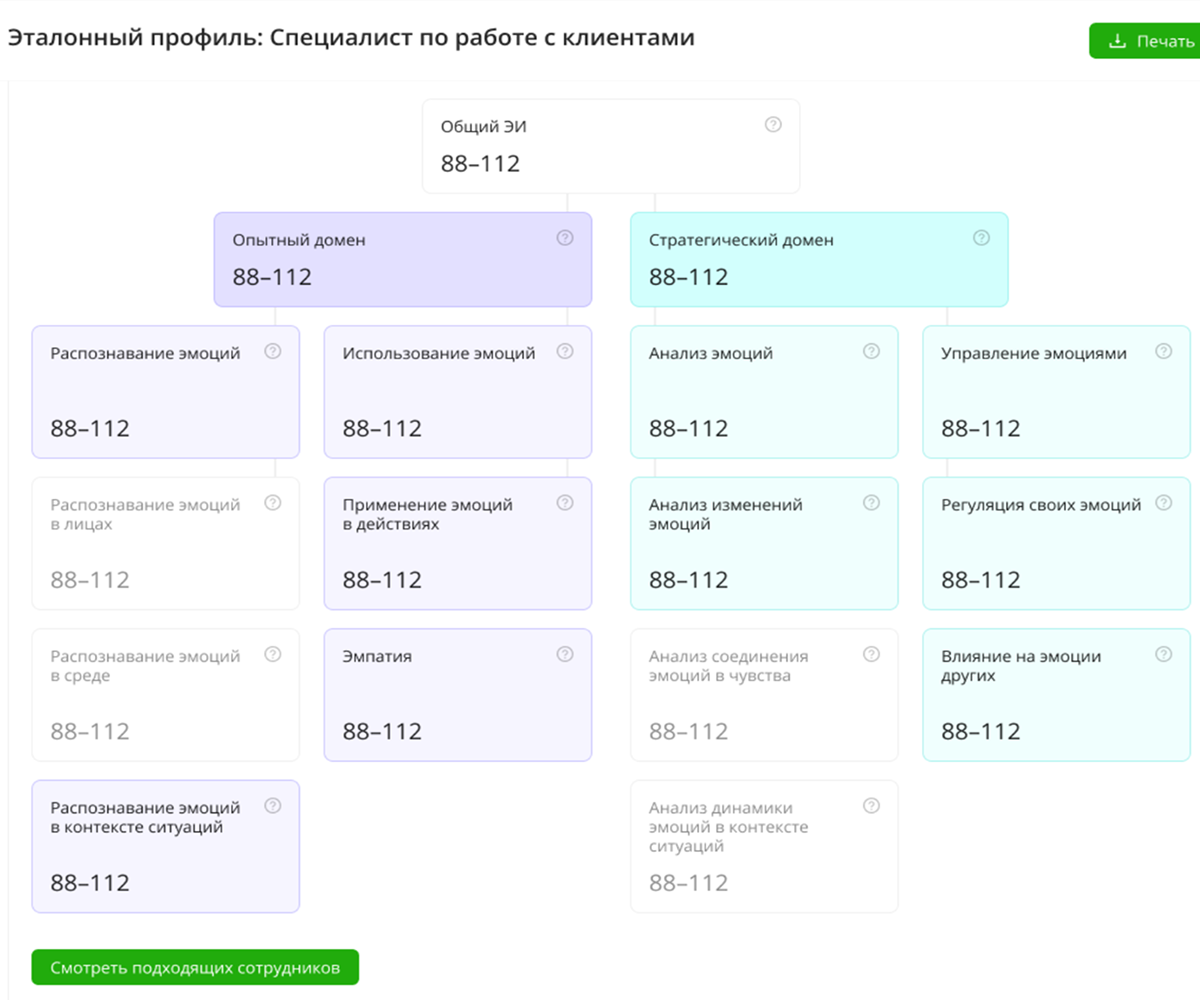
Task: Select the Распознавание эмоций в контексте ситуаций card
Action: point(166,846)
